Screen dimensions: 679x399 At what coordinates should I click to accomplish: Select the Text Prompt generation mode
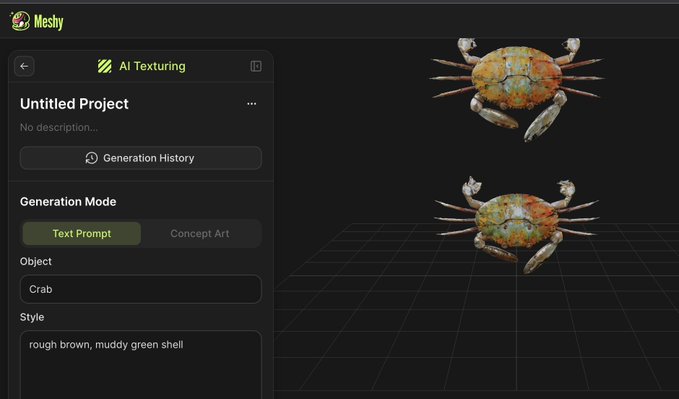coord(82,234)
